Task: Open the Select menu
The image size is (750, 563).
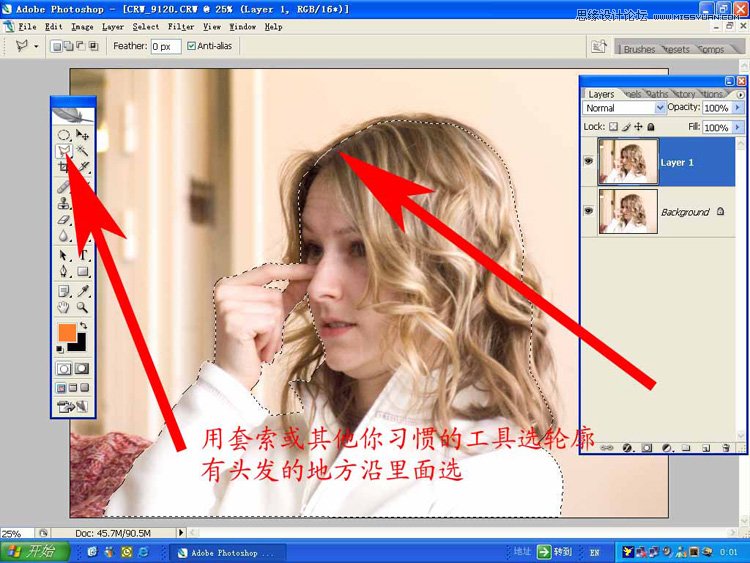Action: [x=146, y=27]
